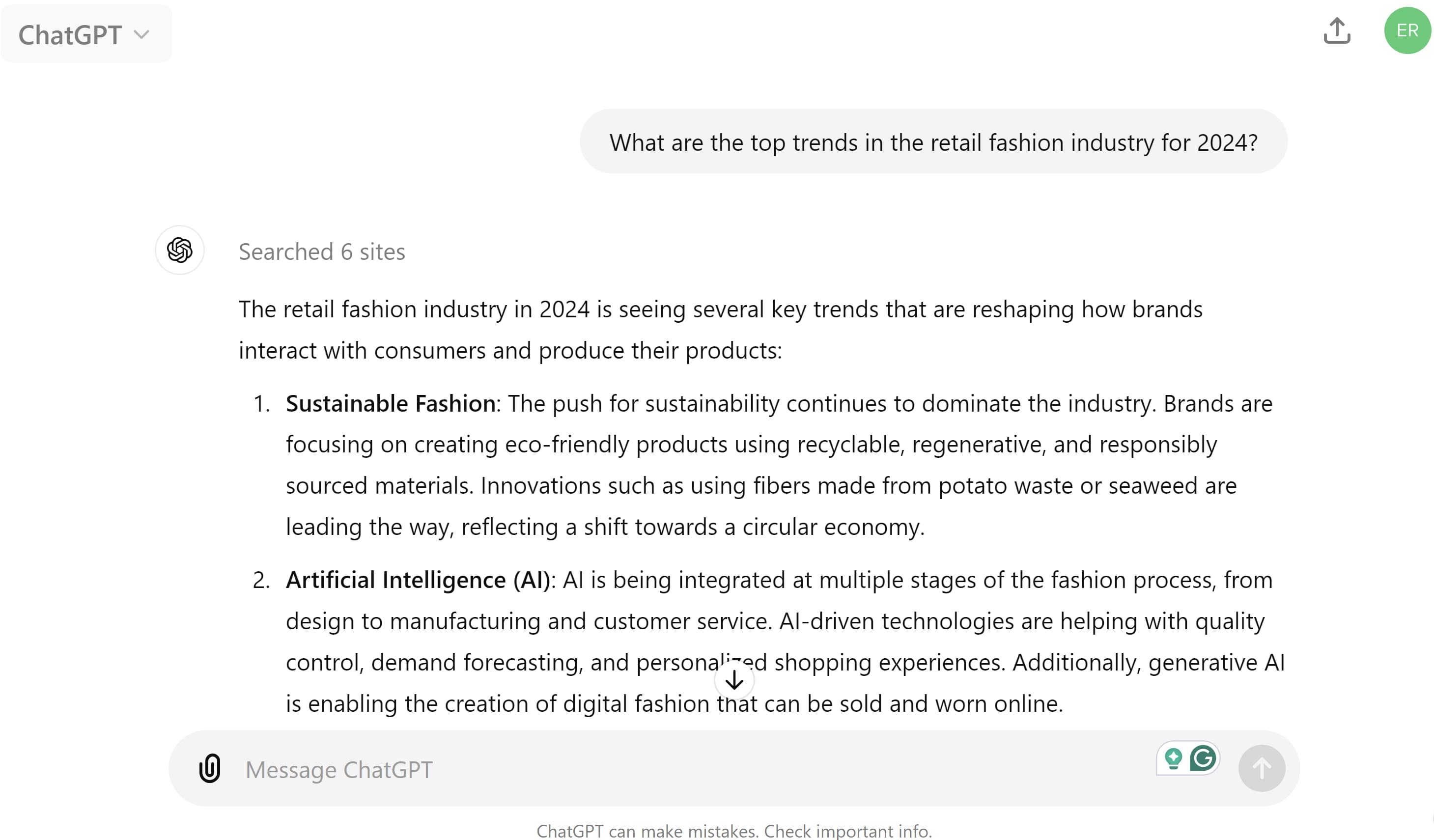Attach a file with the paperclip icon
Image resolution: width=1434 pixels, height=840 pixels.
209,768
